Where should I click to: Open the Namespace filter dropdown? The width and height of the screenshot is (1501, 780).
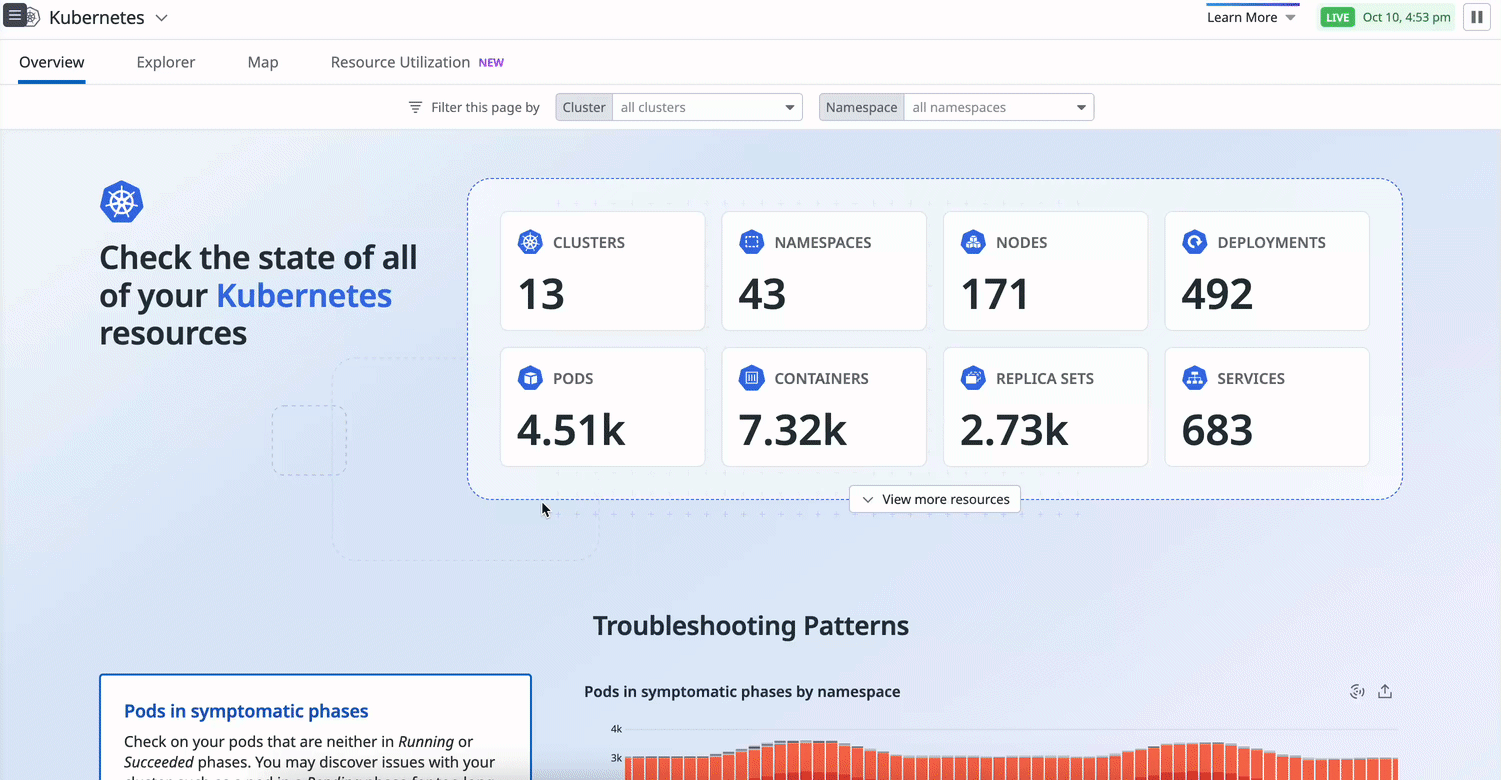pyautogui.click(x=1081, y=107)
